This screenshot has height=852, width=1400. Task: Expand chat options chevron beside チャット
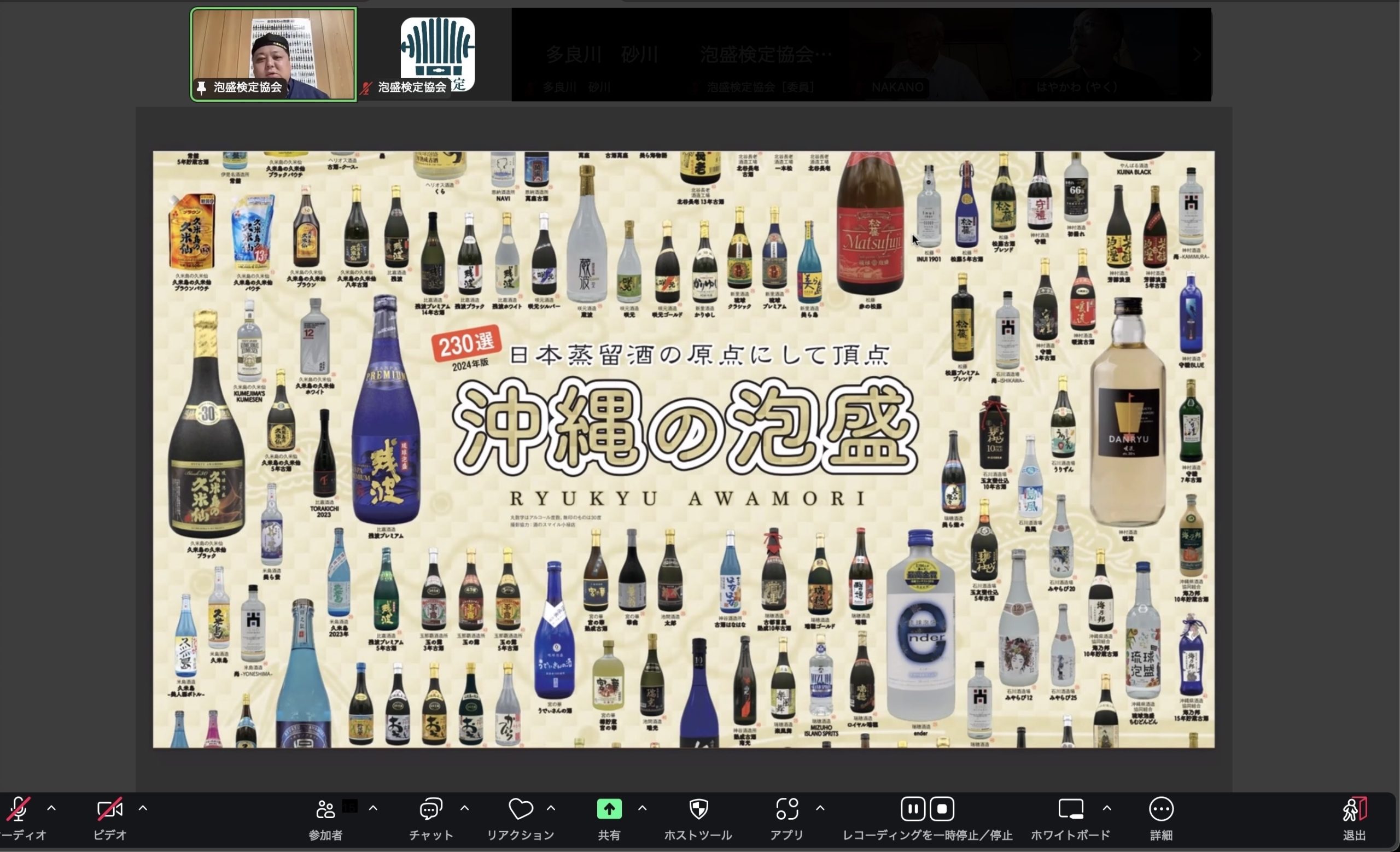pos(464,808)
